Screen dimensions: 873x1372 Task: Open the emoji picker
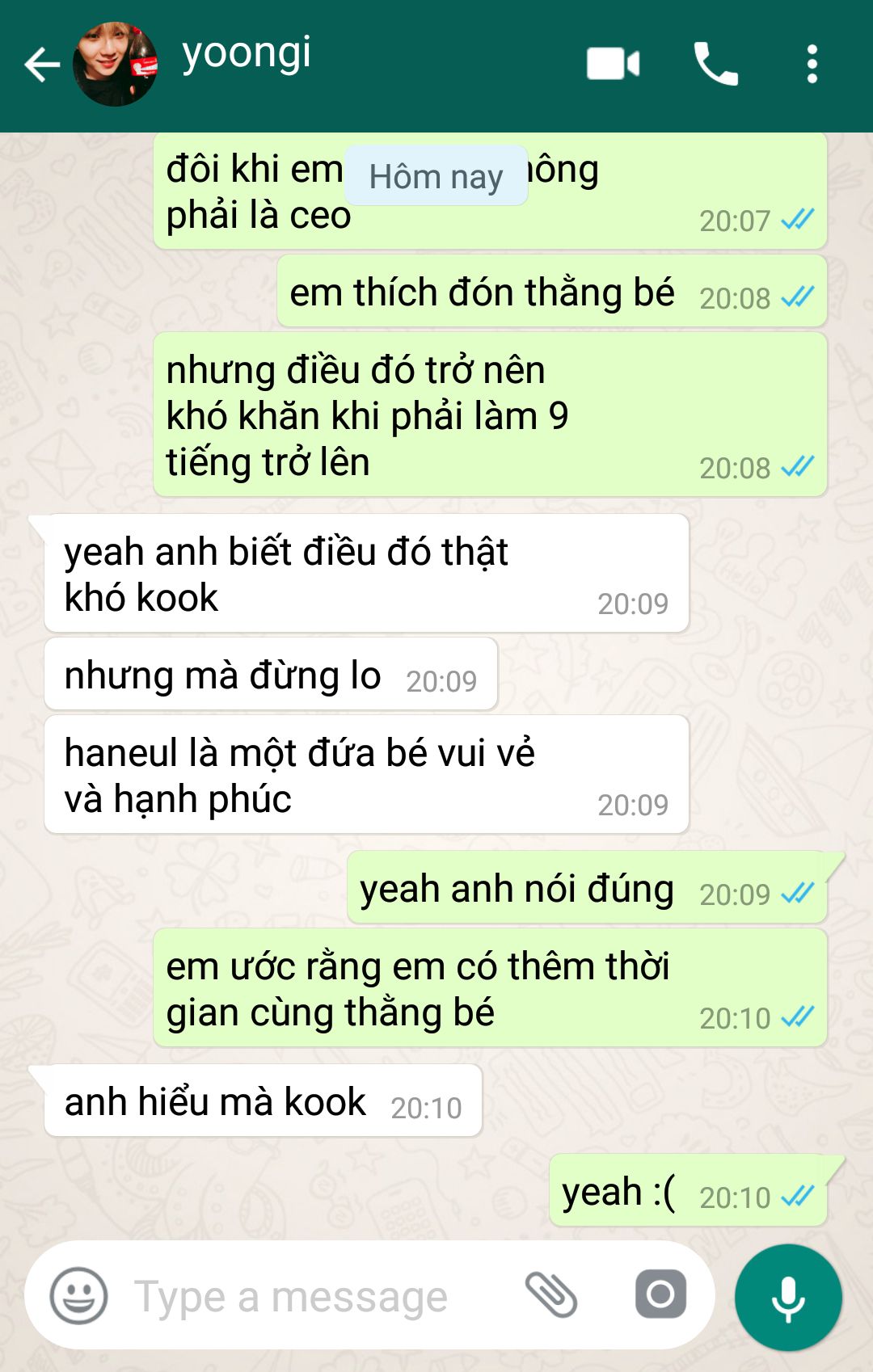(x=78, y=1296)
